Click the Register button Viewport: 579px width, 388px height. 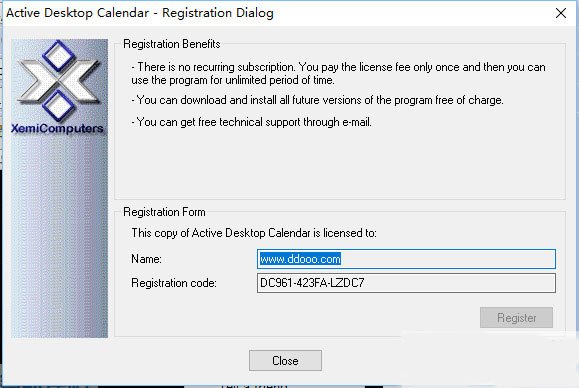tap(516, 317)
